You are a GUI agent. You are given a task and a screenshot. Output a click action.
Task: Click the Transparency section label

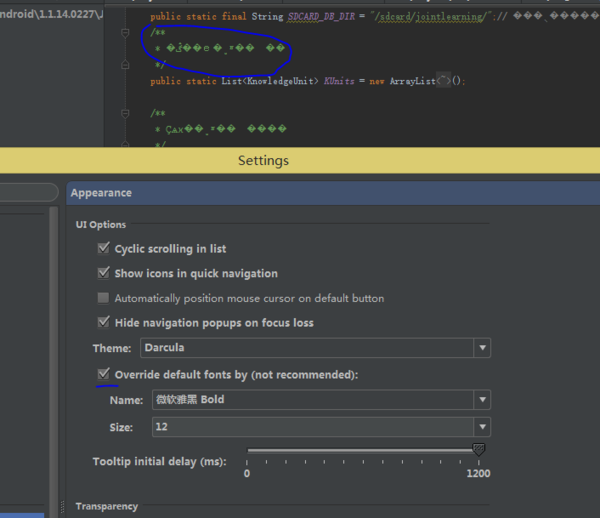click(107, 506)
